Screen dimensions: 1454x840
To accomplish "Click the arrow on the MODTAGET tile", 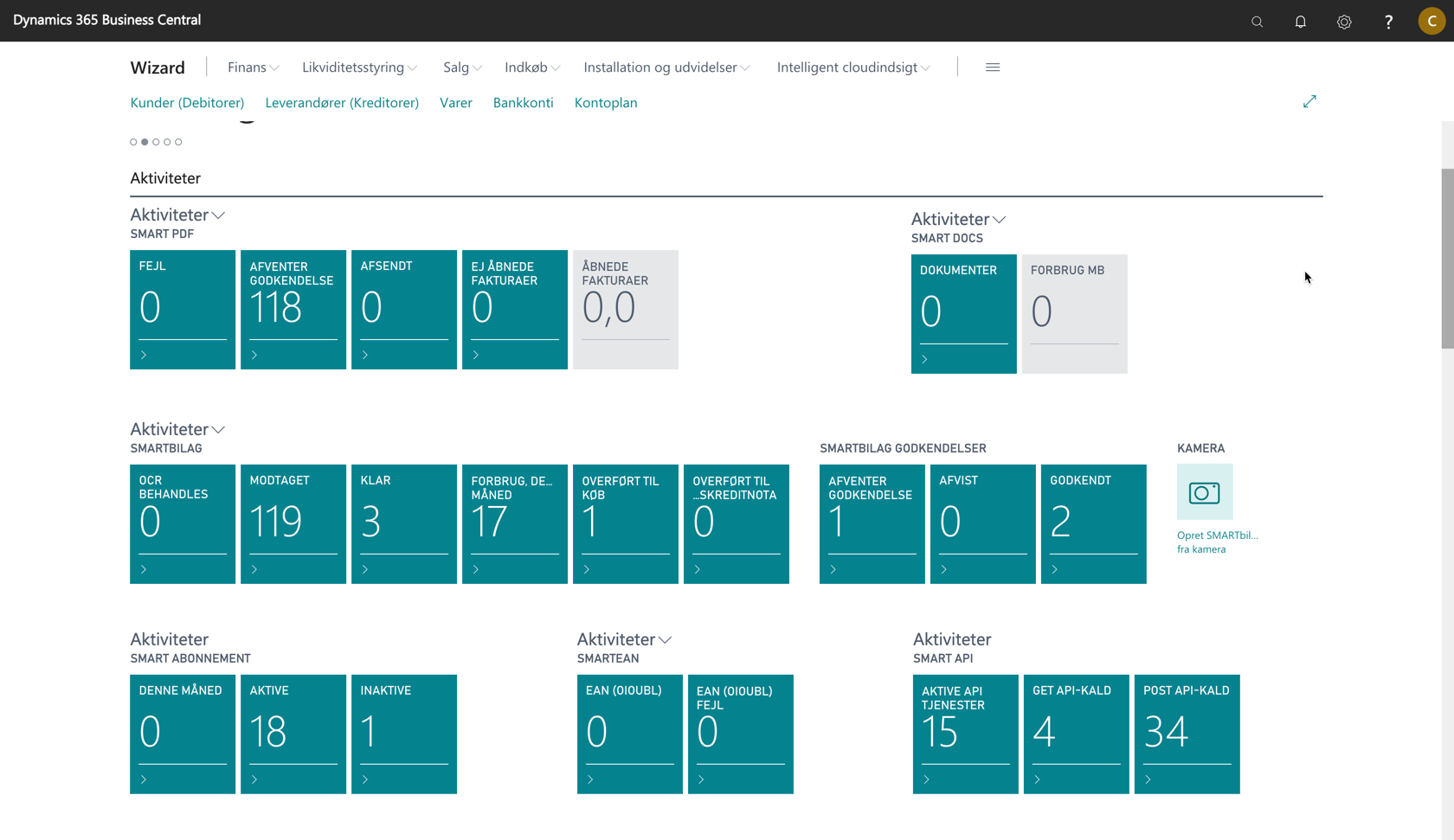I will point(254,569).
